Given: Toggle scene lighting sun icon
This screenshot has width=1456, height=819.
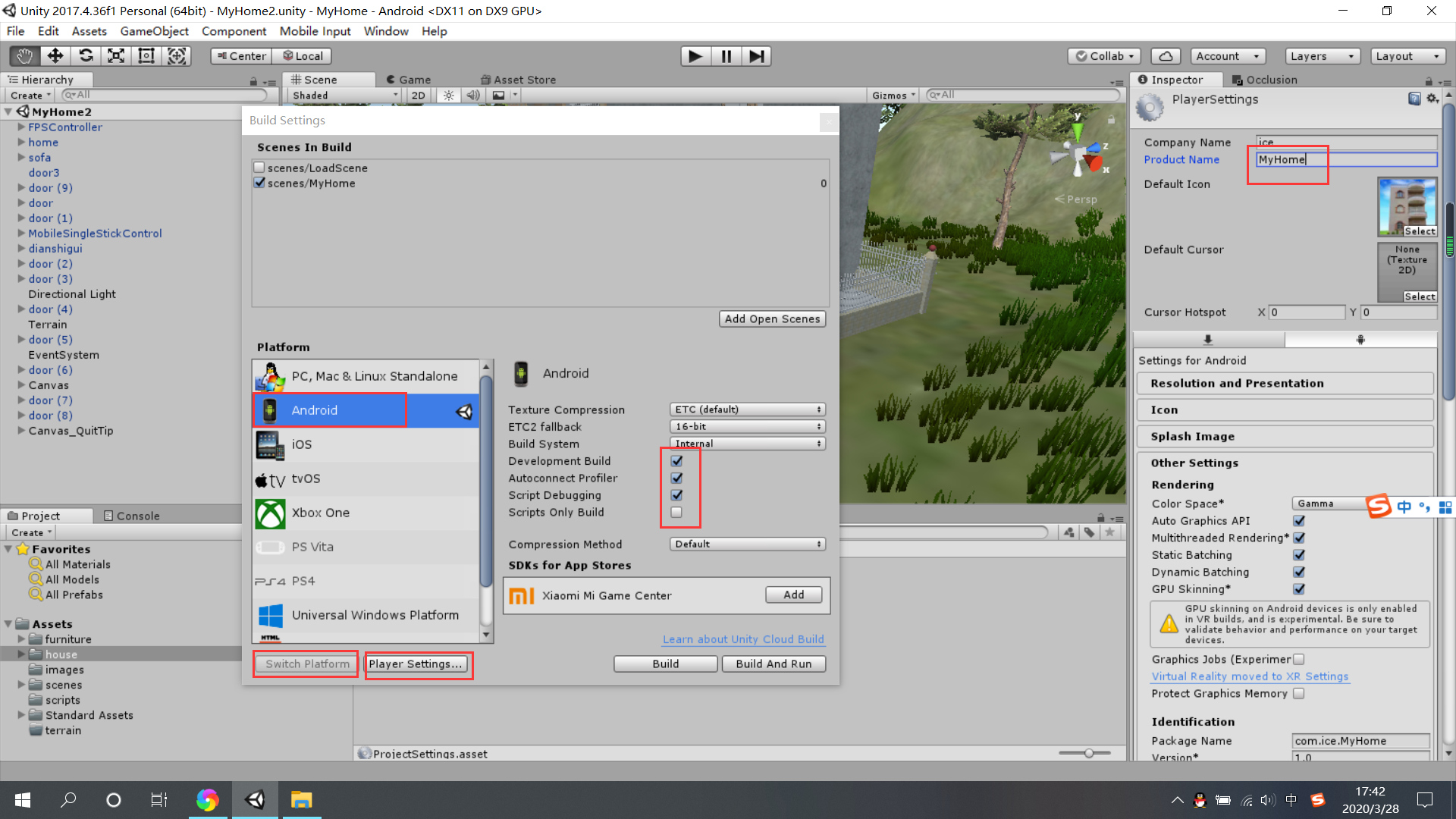Looking at the screenshot, I should click(x=449, y=96).
